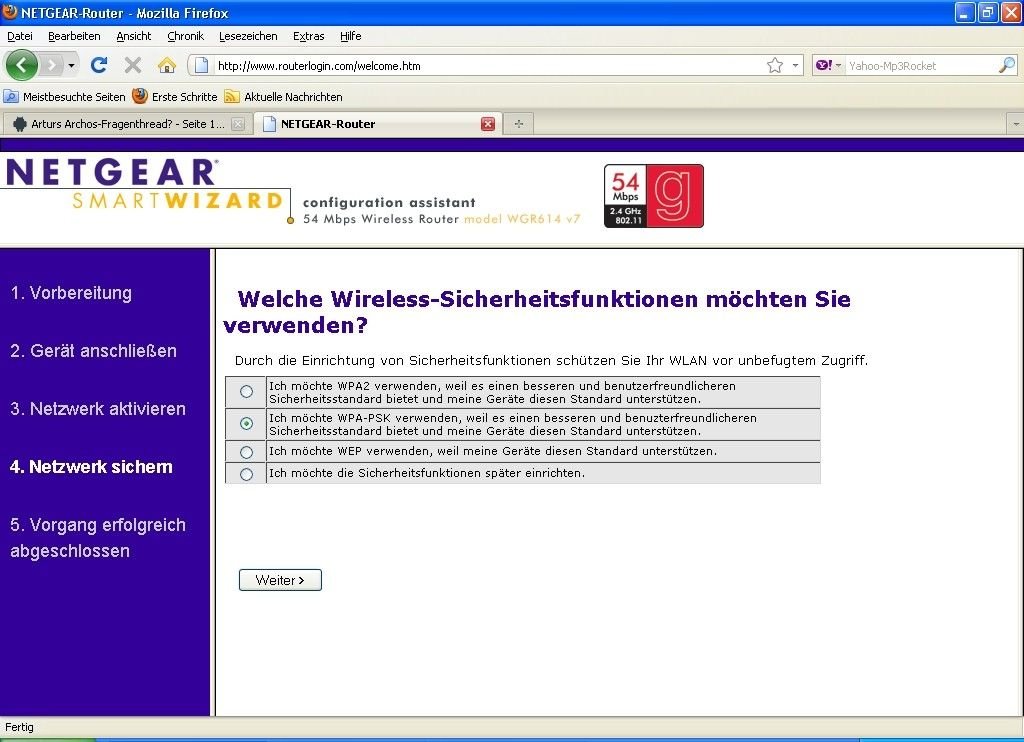This screenshot has height=742, width=1024.
Task: Click the page icon in the address bar
Action: (x=202, y=65)
